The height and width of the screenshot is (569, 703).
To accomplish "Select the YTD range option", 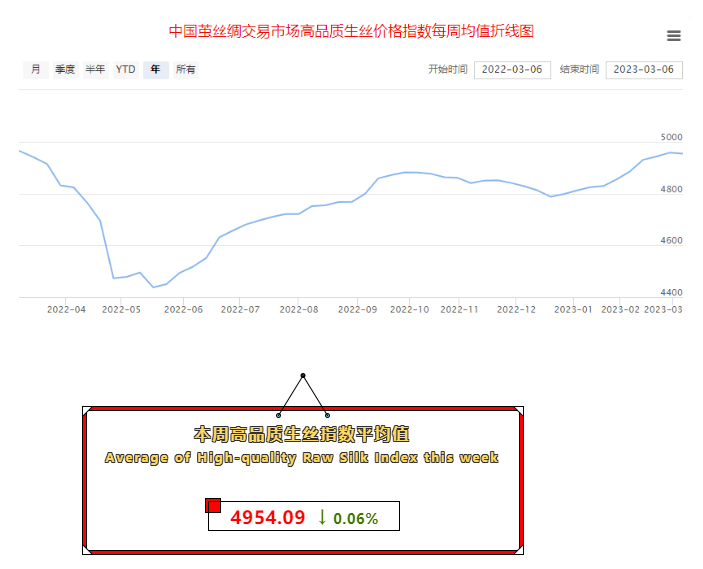I will 125,70.
